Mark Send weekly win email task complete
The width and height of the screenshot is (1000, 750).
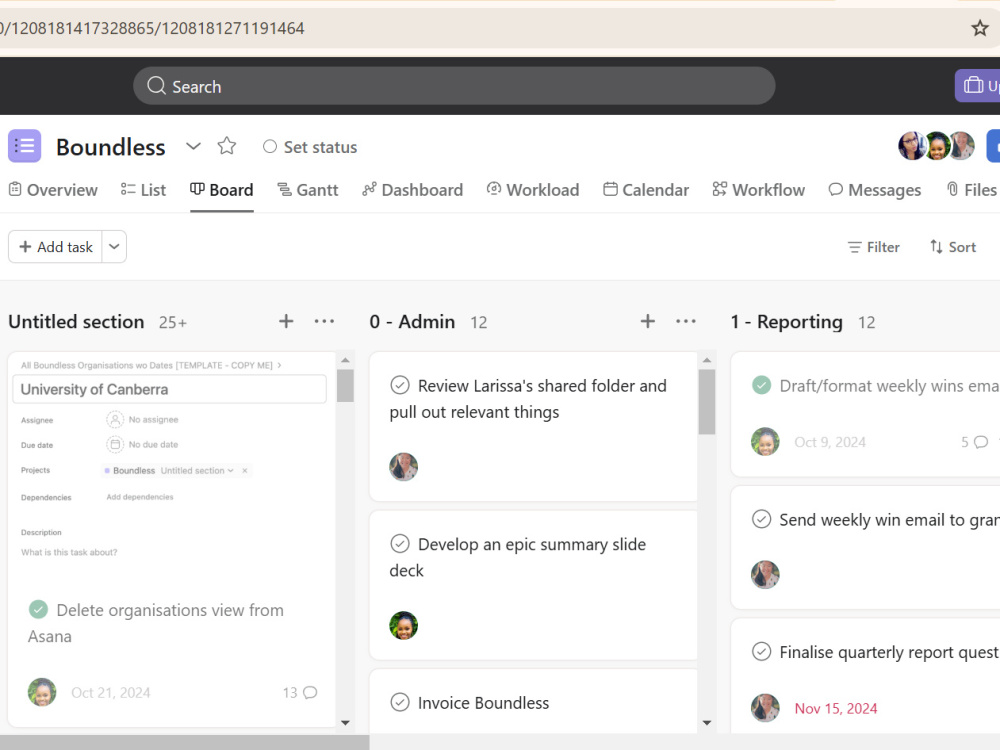(x=761, y=519)
